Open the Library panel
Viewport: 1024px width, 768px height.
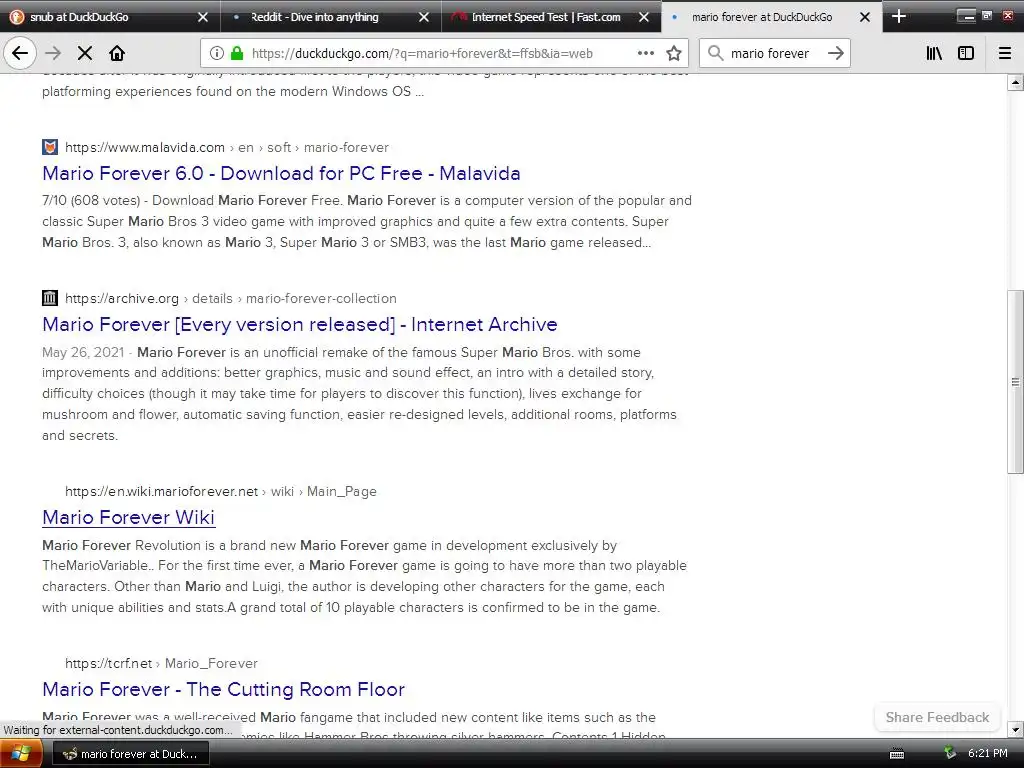[x=934, y=54]
